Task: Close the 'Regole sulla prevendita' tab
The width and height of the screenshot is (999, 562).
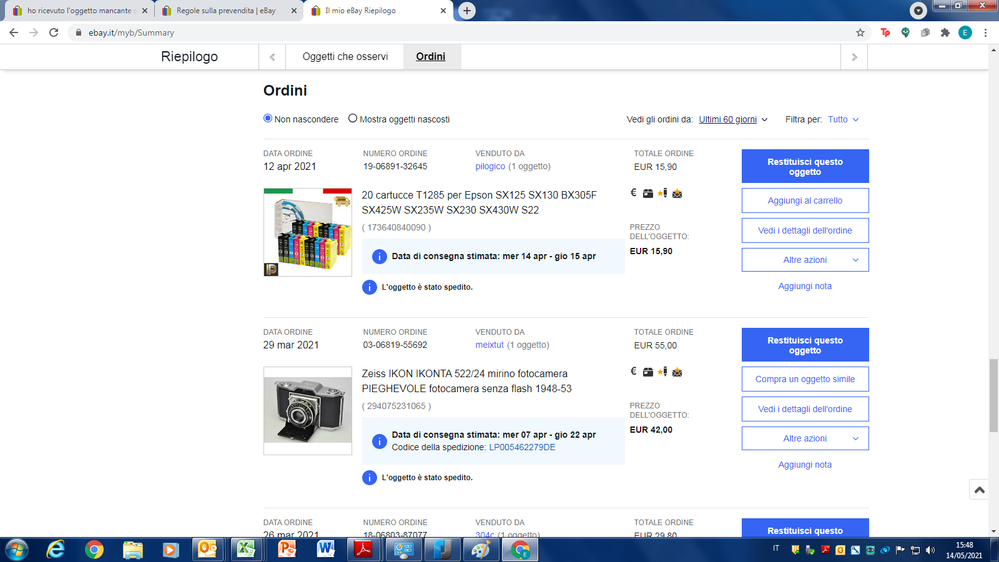Action: coord(294,11)
